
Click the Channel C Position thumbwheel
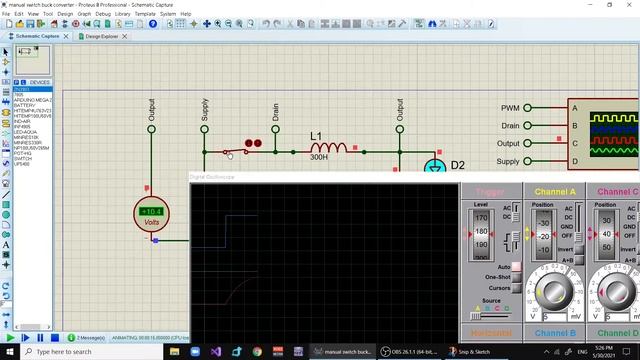tap(607, 236)
